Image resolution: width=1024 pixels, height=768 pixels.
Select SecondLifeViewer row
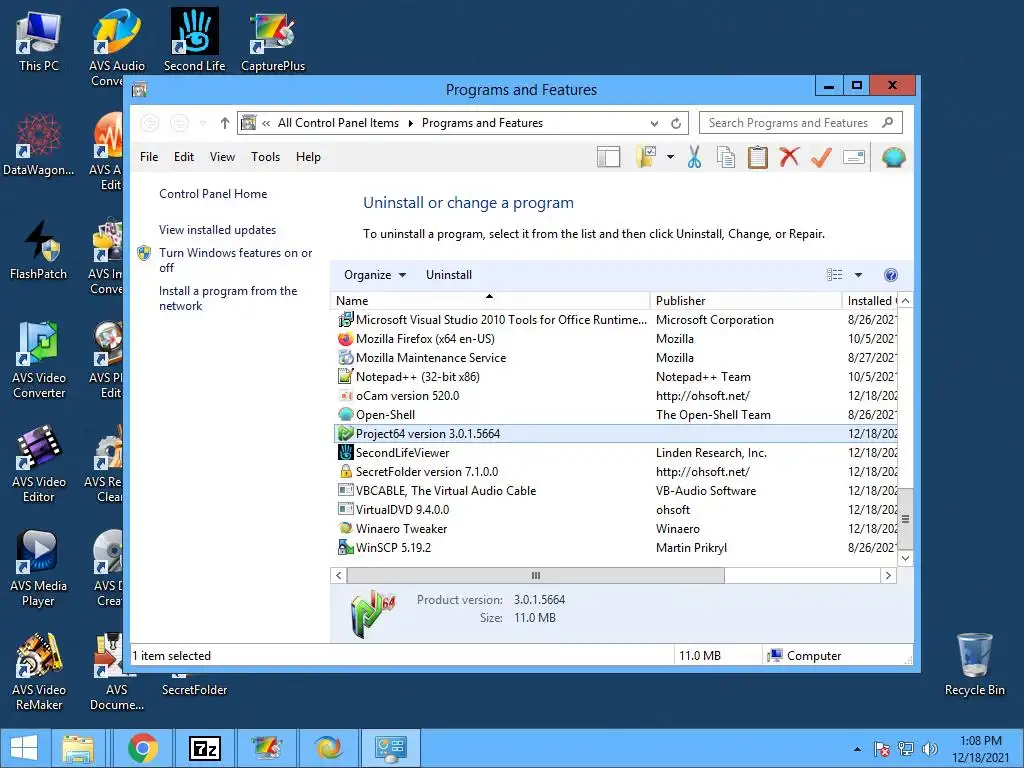(x=615, y=453)
